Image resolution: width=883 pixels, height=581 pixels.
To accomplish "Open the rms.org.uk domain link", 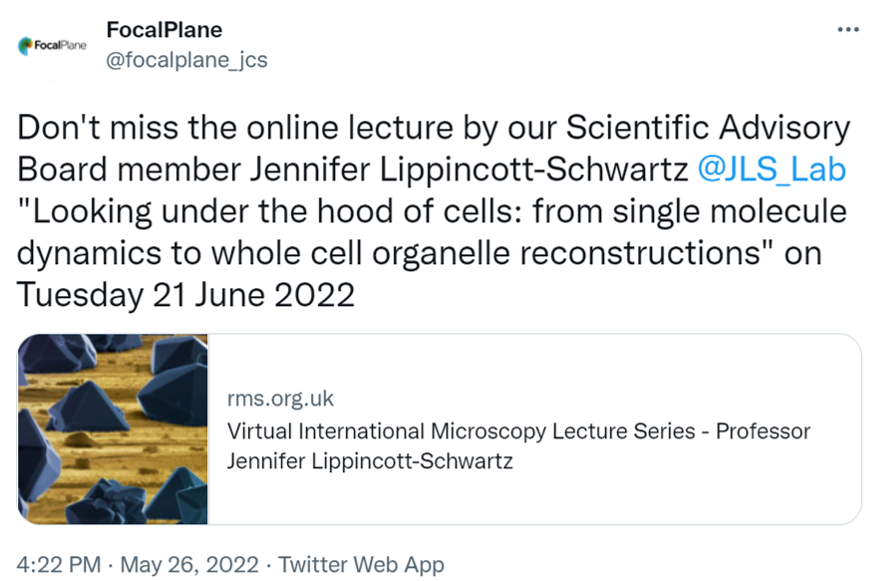I will click(x=281, y=399).
